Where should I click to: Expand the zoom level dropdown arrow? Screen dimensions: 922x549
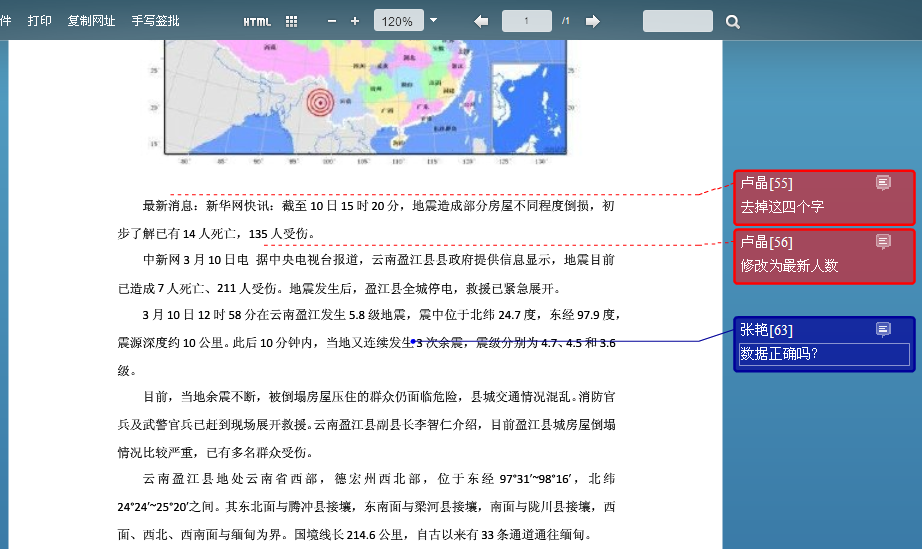(x=433, y=20)
